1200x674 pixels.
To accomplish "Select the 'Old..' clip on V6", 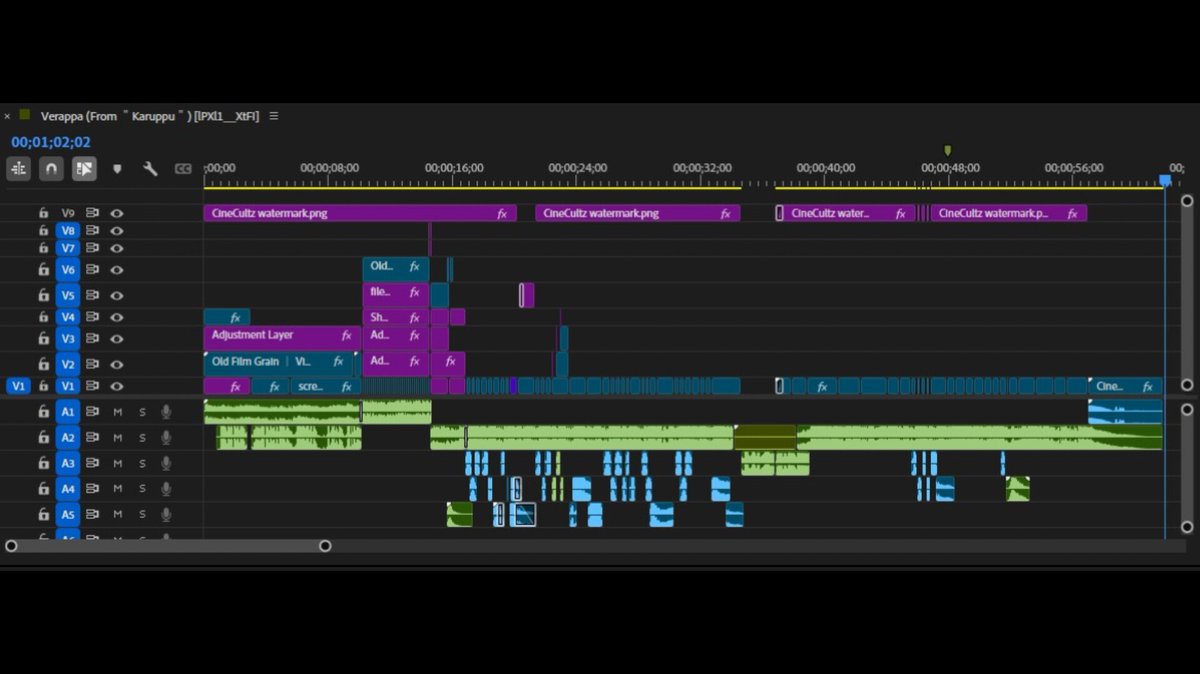I will click(x=395, y=268).
